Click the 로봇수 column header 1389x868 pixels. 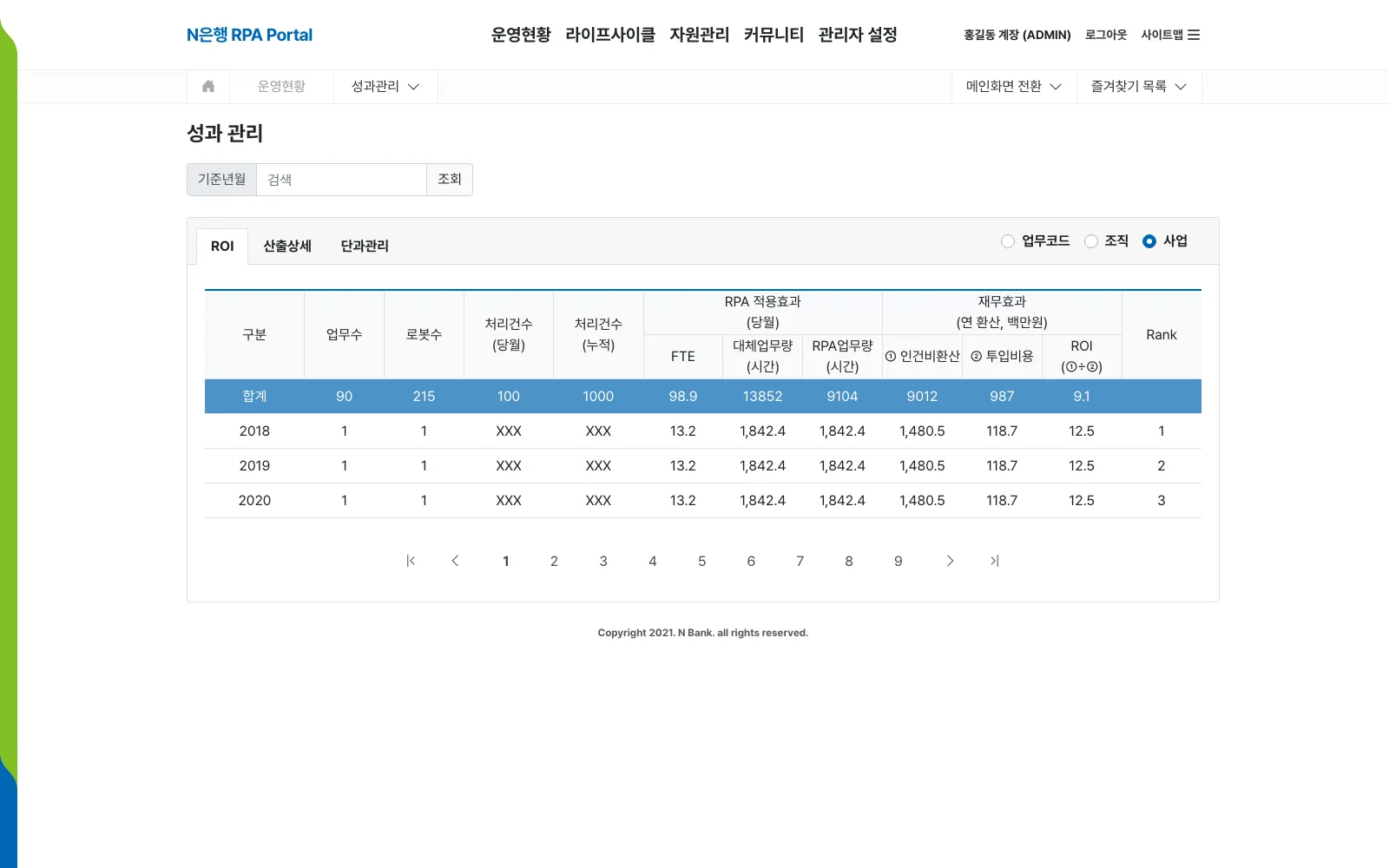424,335
